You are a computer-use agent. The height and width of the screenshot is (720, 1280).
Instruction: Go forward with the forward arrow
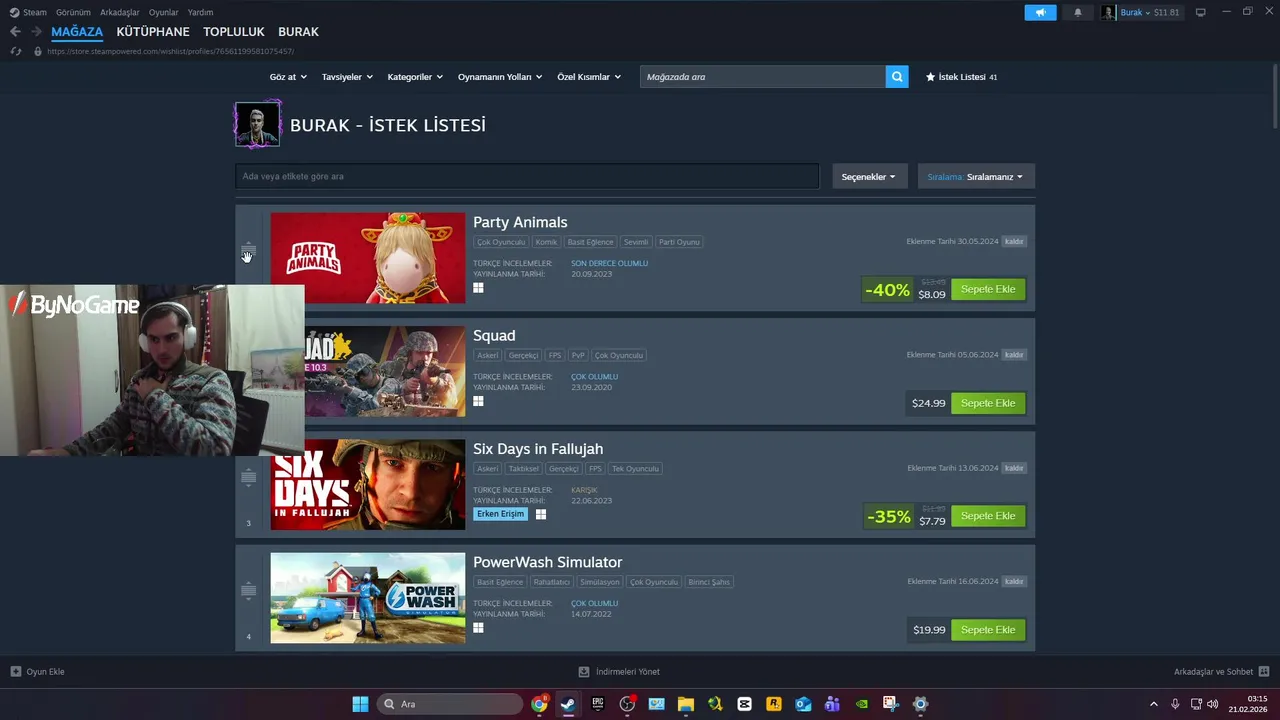point(37,32)
